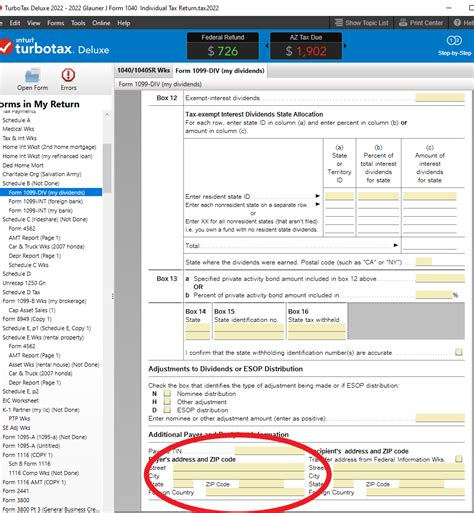Viewport: 474px width, 513px height.
Task: Click resident state percent column (b) field
Action: coord(378,196)
